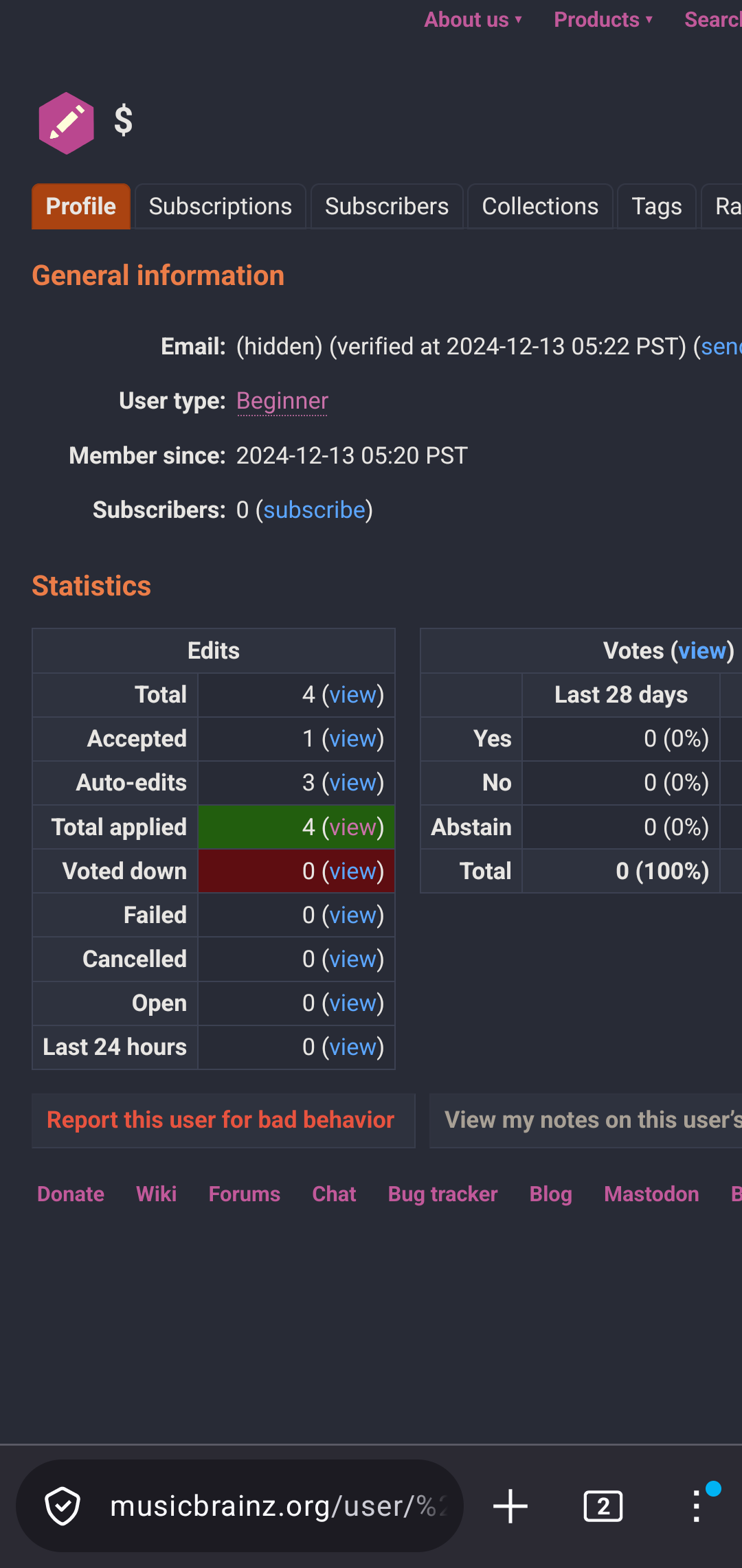Viewport: 742px width, 1568px height.
Task: Open the Donate footer link
Action: point(71,1194)
